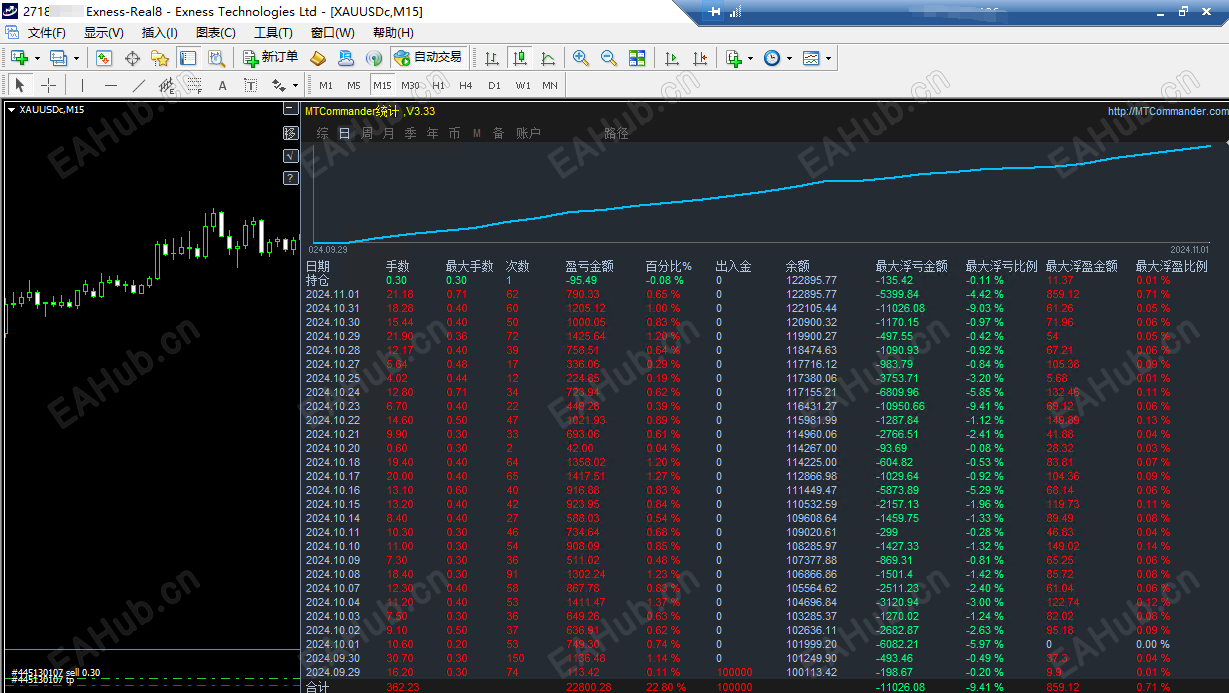Viewport: 1229px width, 693px height.
Task: Switch timeframe to MN
Action: pos(550,85)
